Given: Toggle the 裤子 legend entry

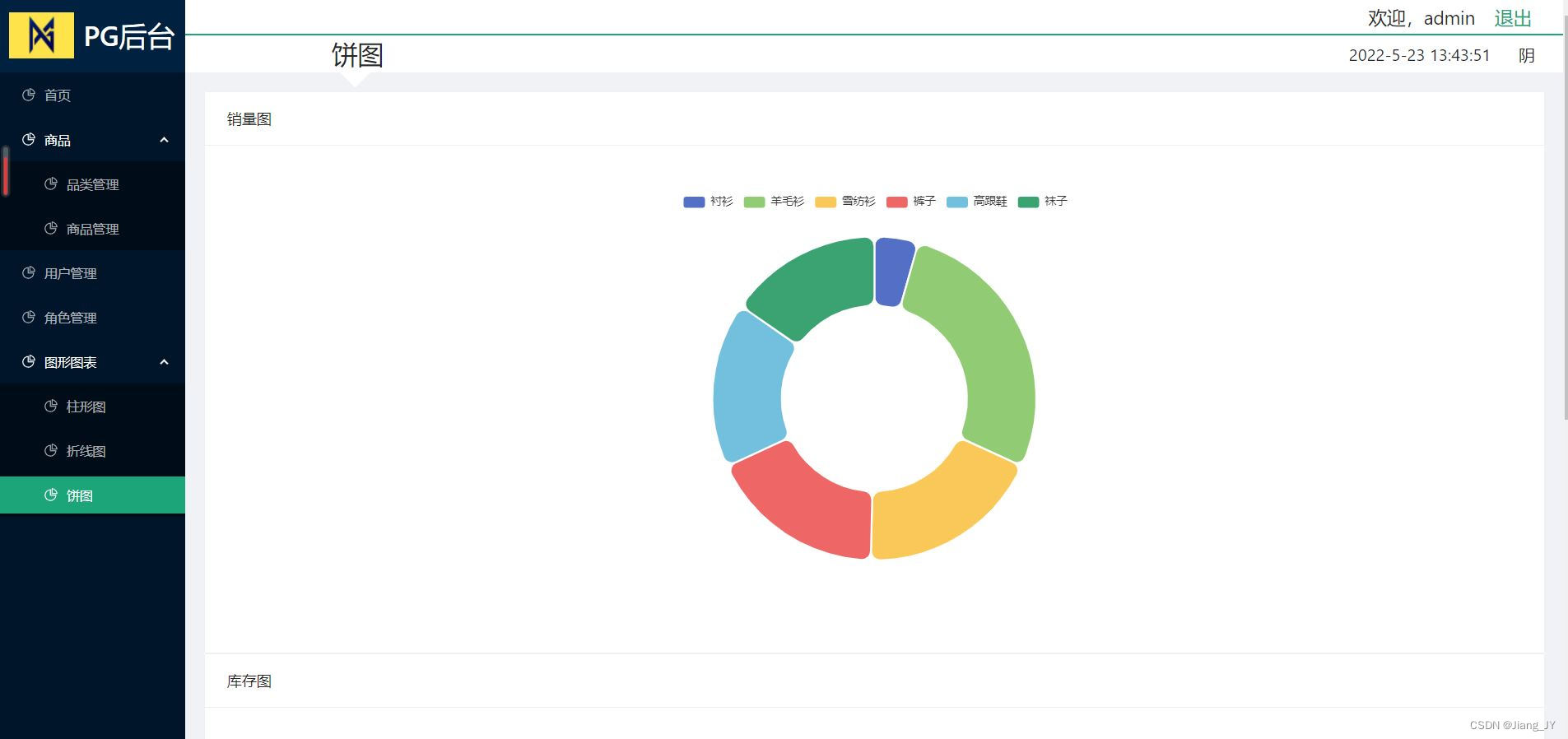Looking at the screenshot, I should pos(911,202).
